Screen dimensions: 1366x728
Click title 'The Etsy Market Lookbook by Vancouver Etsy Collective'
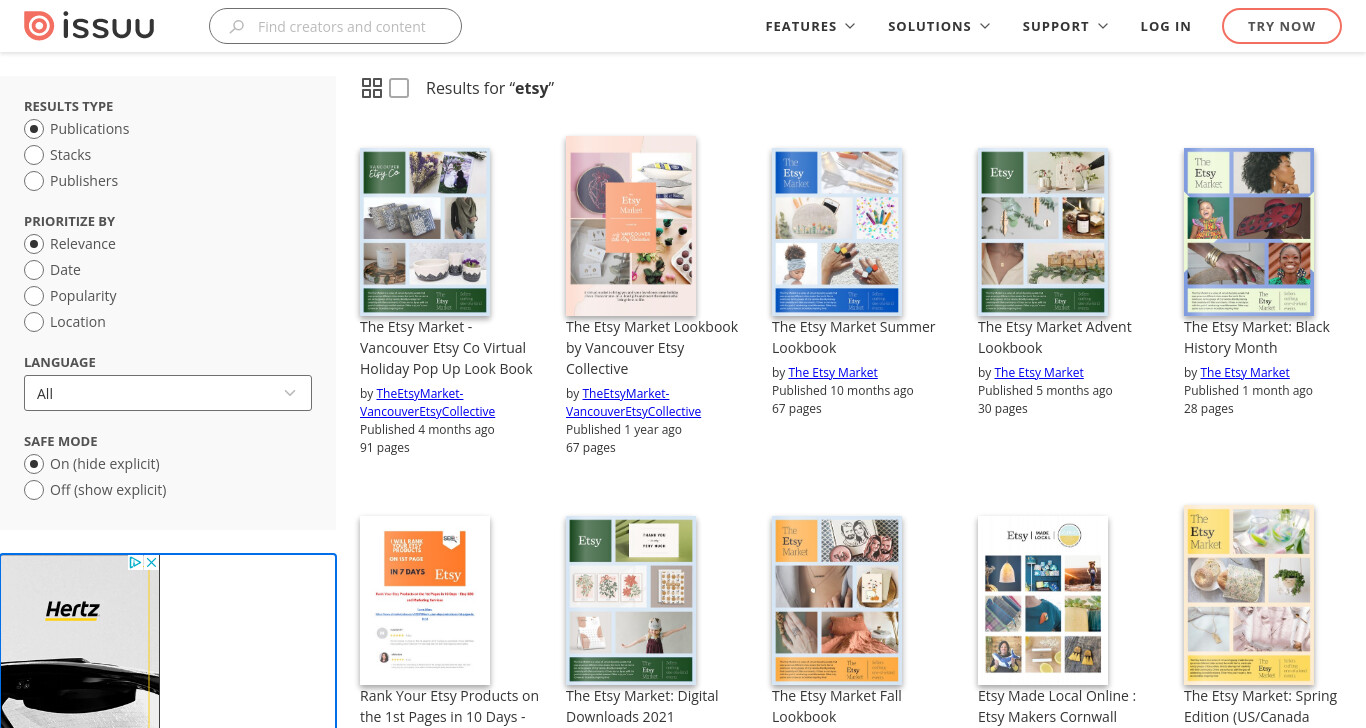tap(652, 347)
